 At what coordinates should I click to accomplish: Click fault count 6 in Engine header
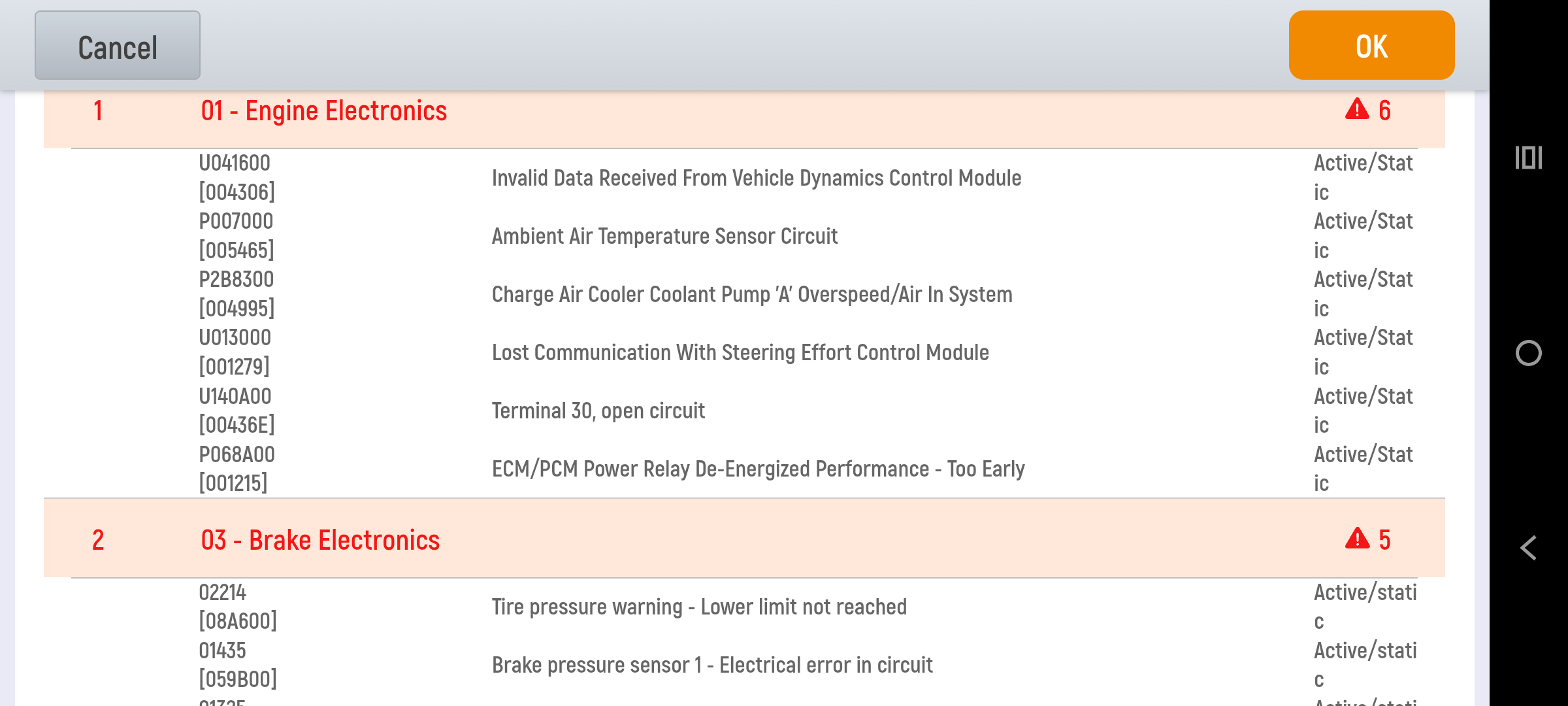coord(1384,110)
